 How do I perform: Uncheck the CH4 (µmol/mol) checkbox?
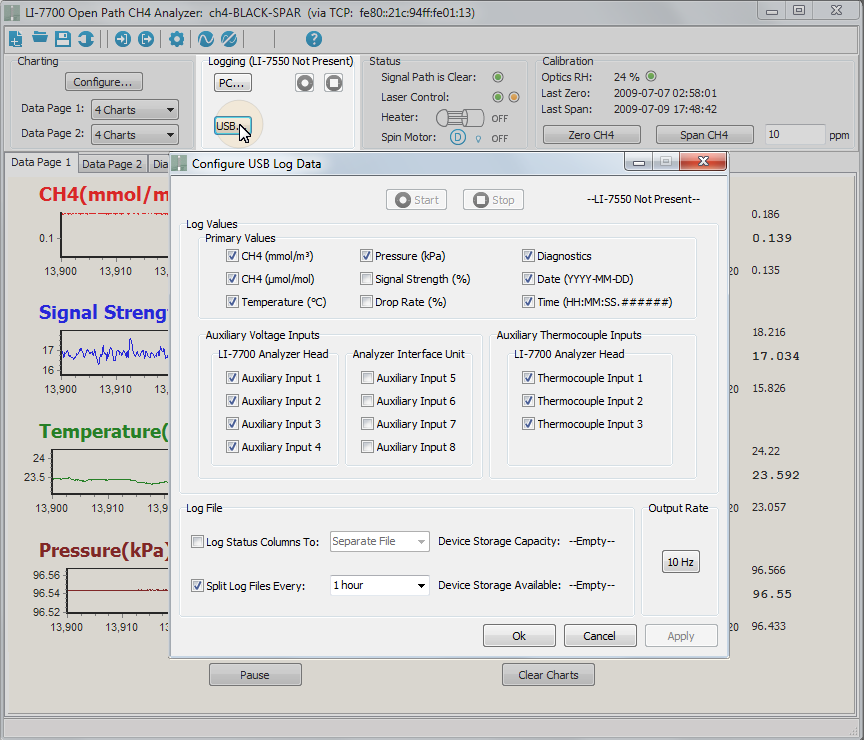232,279
